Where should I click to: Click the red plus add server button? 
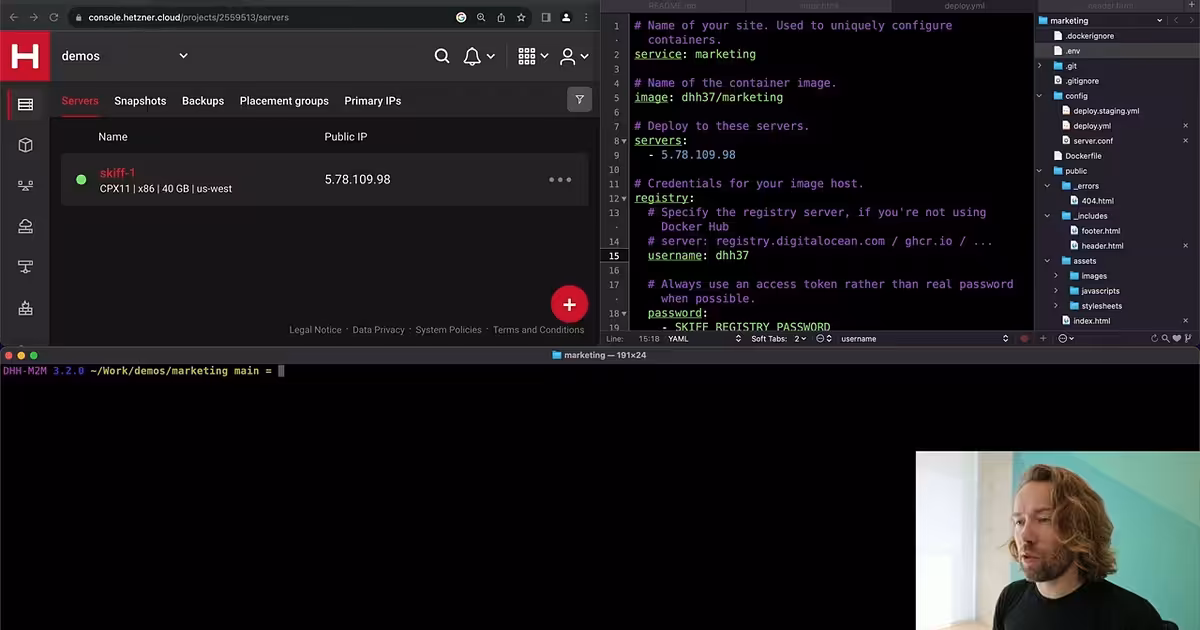[x=569, y=305]
